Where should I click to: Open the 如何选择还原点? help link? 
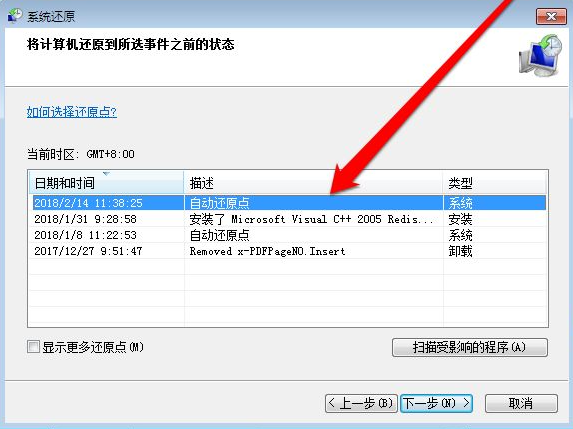(72, 112)
